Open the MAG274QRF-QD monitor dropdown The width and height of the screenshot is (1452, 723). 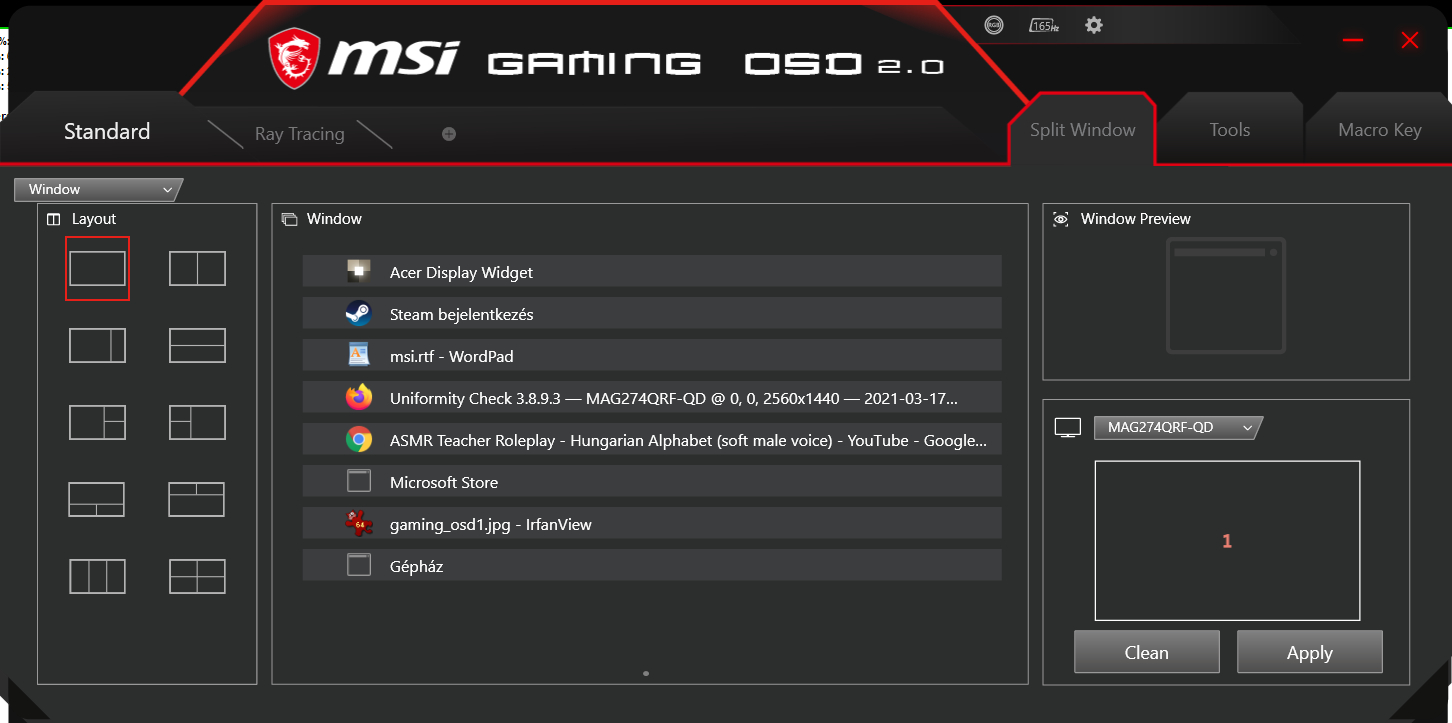(x=1178, y=428)
